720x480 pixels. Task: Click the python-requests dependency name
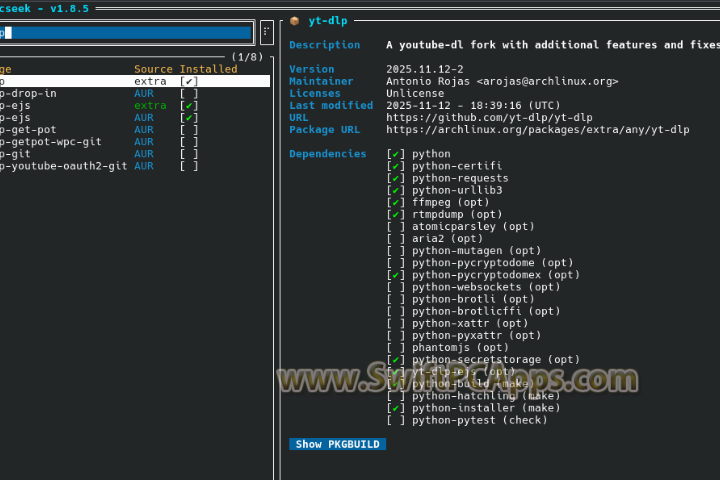(460, 178)
